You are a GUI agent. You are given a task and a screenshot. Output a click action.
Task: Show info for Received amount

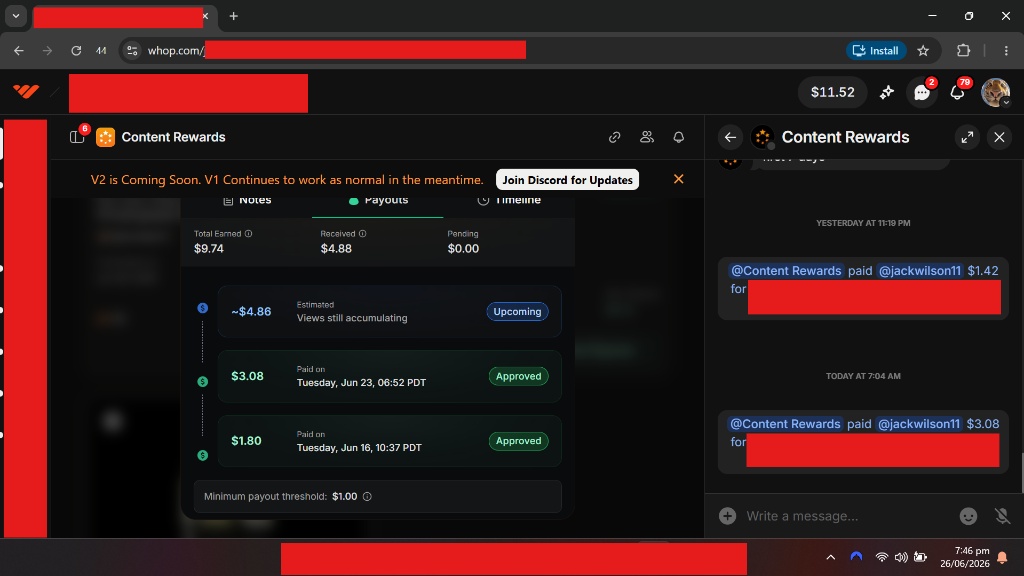pos(362,233)
